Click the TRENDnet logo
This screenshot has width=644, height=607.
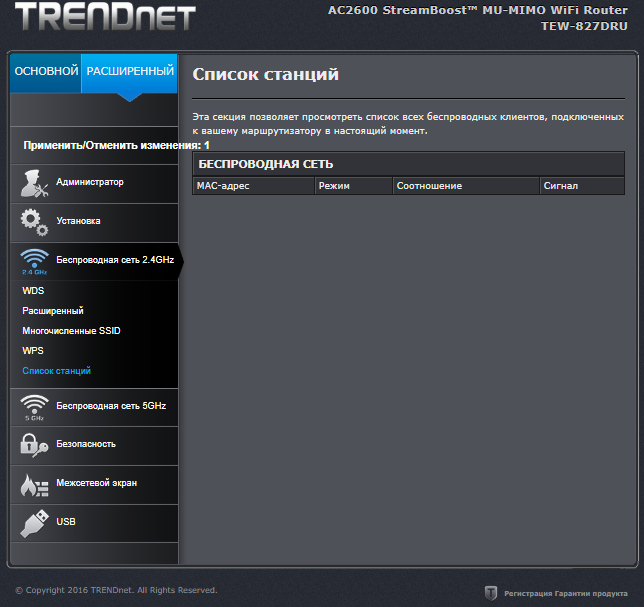[105, 16]
